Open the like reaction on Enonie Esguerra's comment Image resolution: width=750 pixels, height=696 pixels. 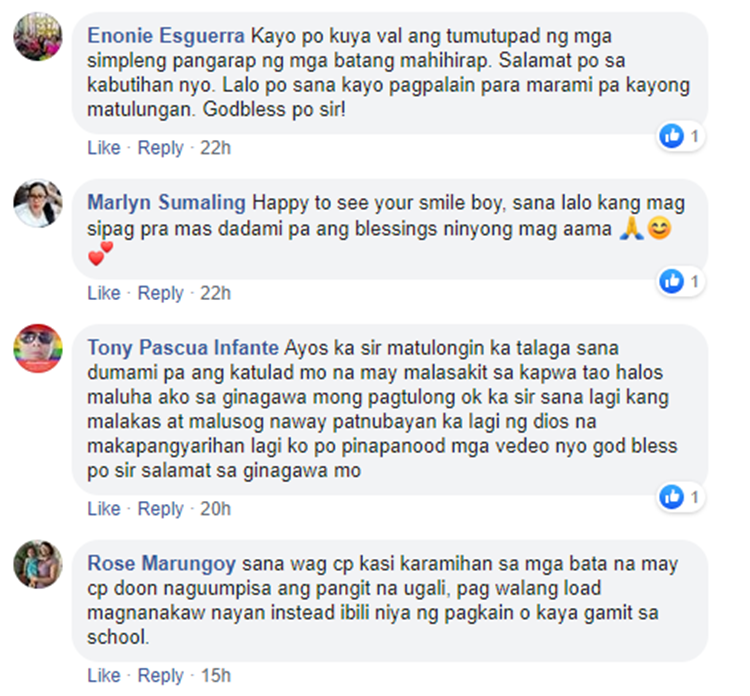click(x=680, y=137)
